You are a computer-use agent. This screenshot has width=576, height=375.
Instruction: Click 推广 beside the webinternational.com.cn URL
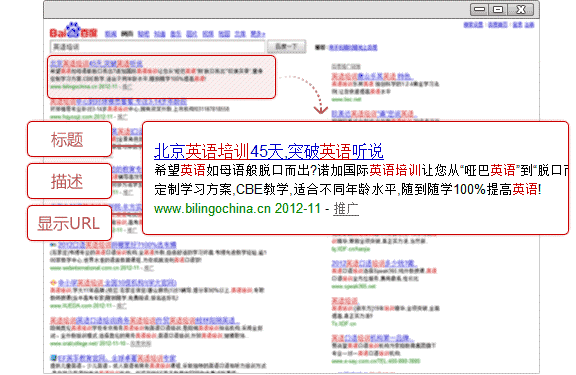pos(149,268)
